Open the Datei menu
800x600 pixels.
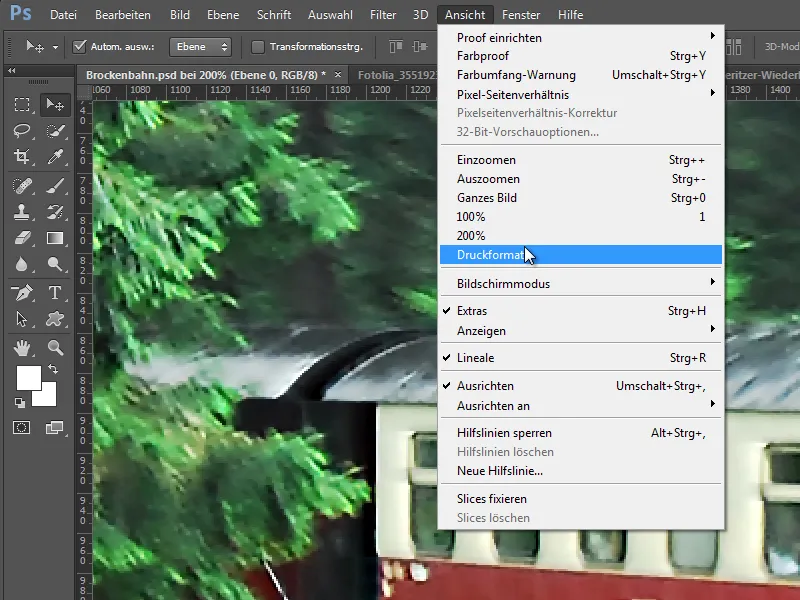click(x=63, y=15)
